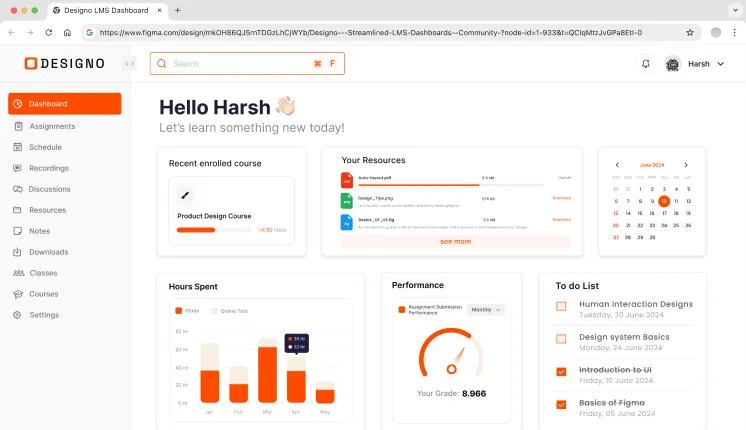Image resolution: width=746 pixels, height=430 pixels.
Task: Select highlighted date 10 in calendar
Action: click(x=664, y=201)
